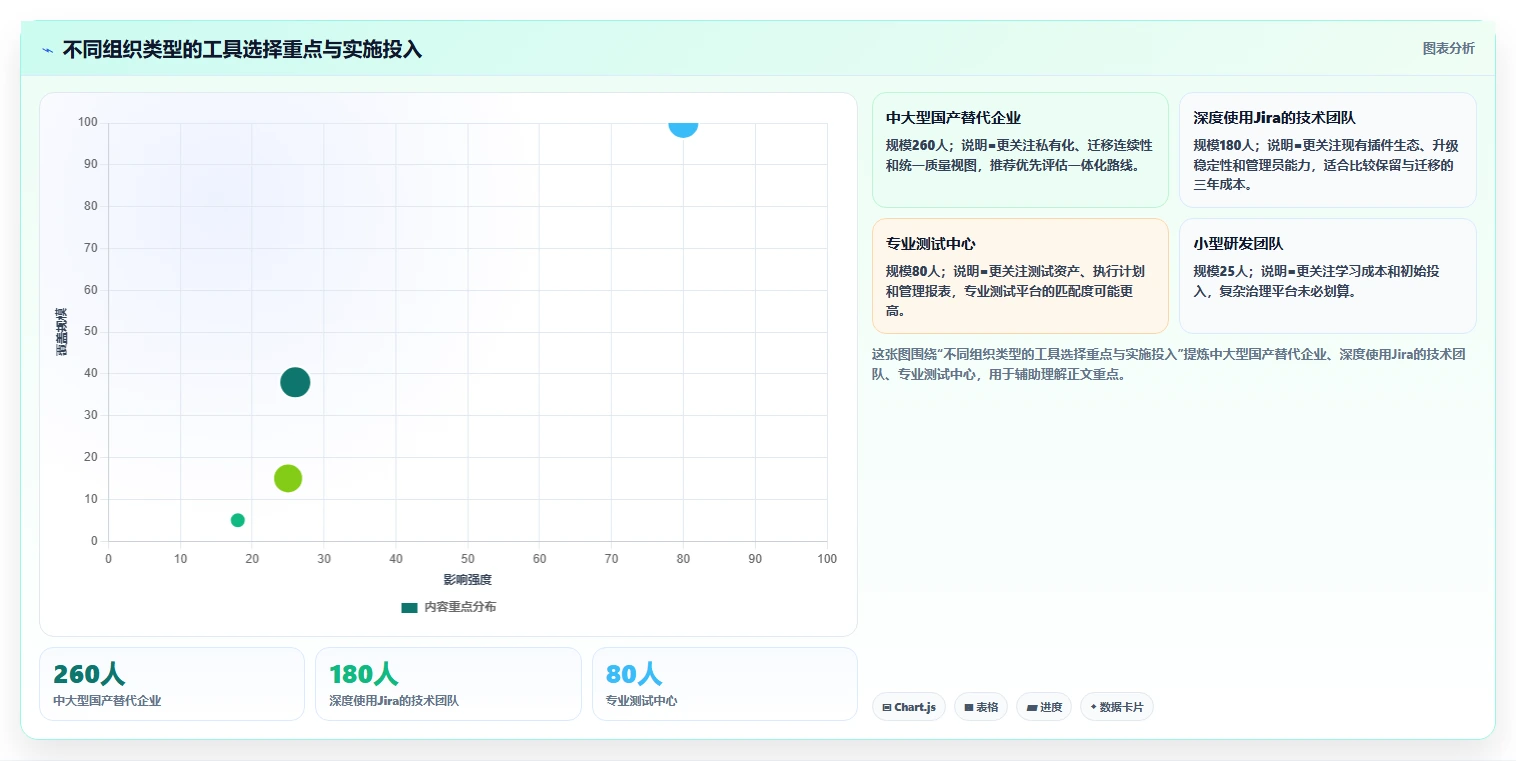
Task: Click the 260人 stat card
Action: pyautogui.click(x=172, y=684)
